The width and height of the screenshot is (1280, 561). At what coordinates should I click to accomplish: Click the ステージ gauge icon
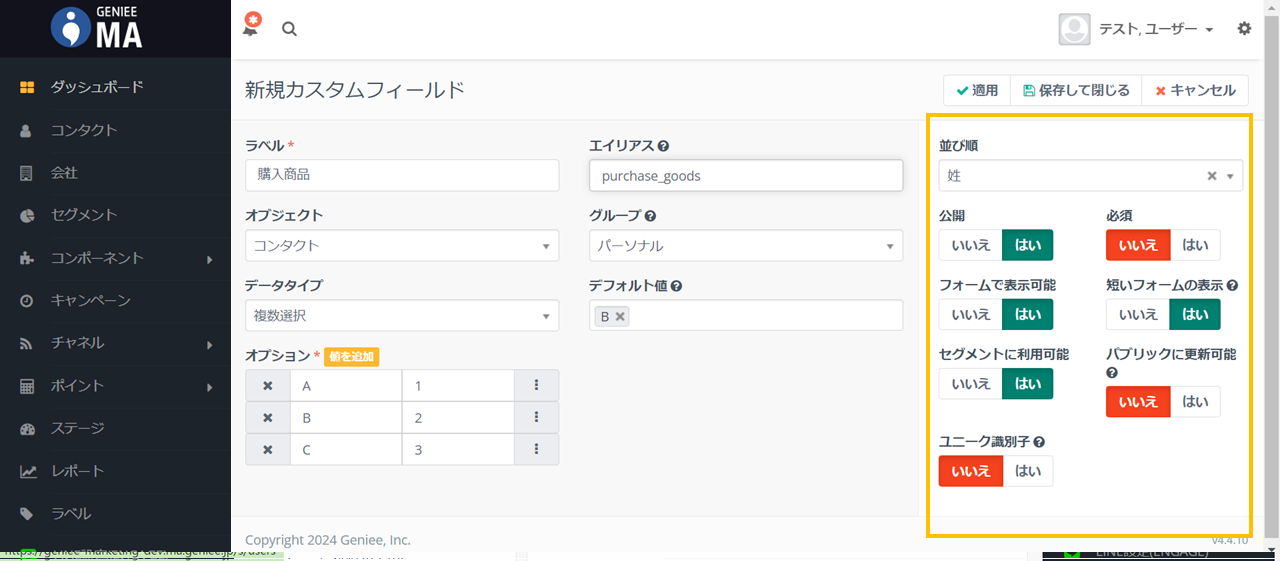point(27,429)
